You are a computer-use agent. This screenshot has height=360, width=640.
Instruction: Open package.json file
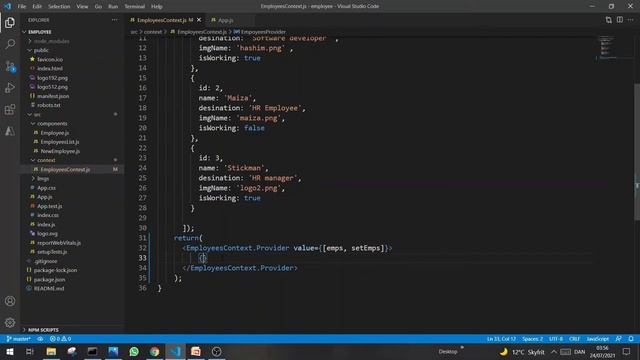[x=49, y=280]
